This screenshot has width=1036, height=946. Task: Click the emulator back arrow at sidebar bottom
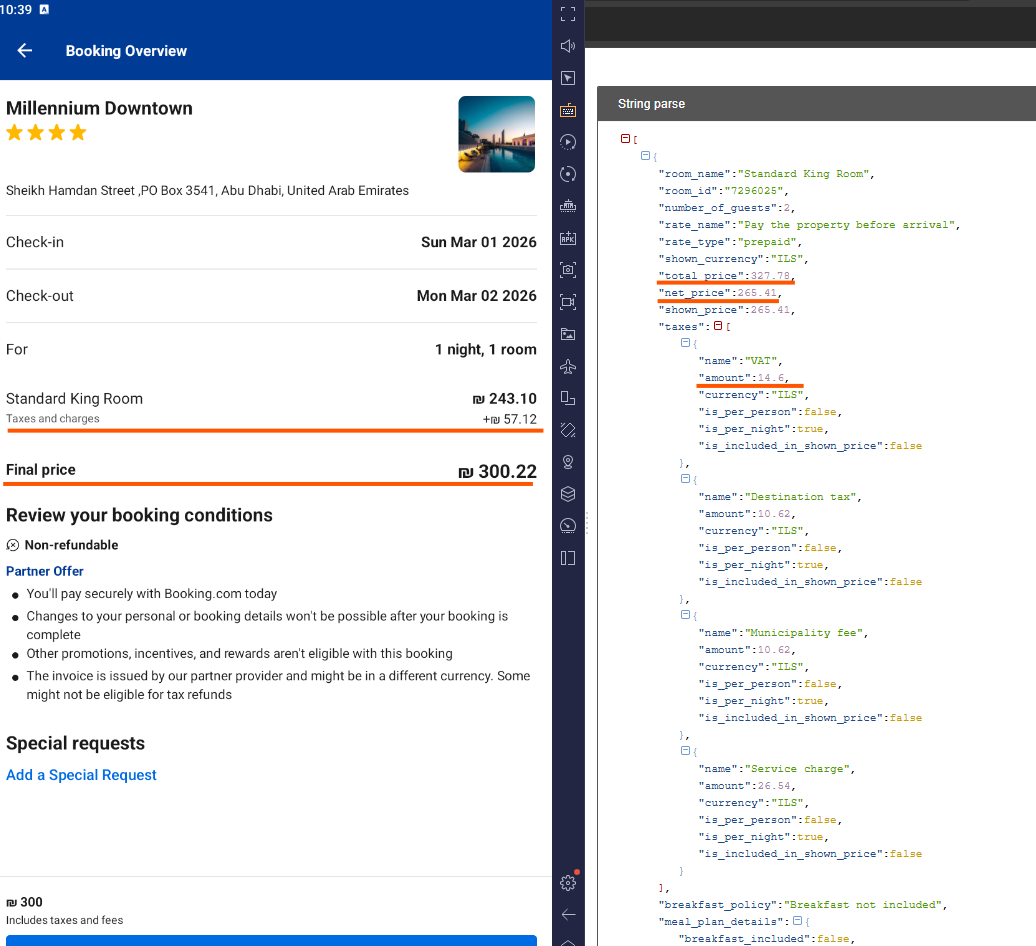568,914
